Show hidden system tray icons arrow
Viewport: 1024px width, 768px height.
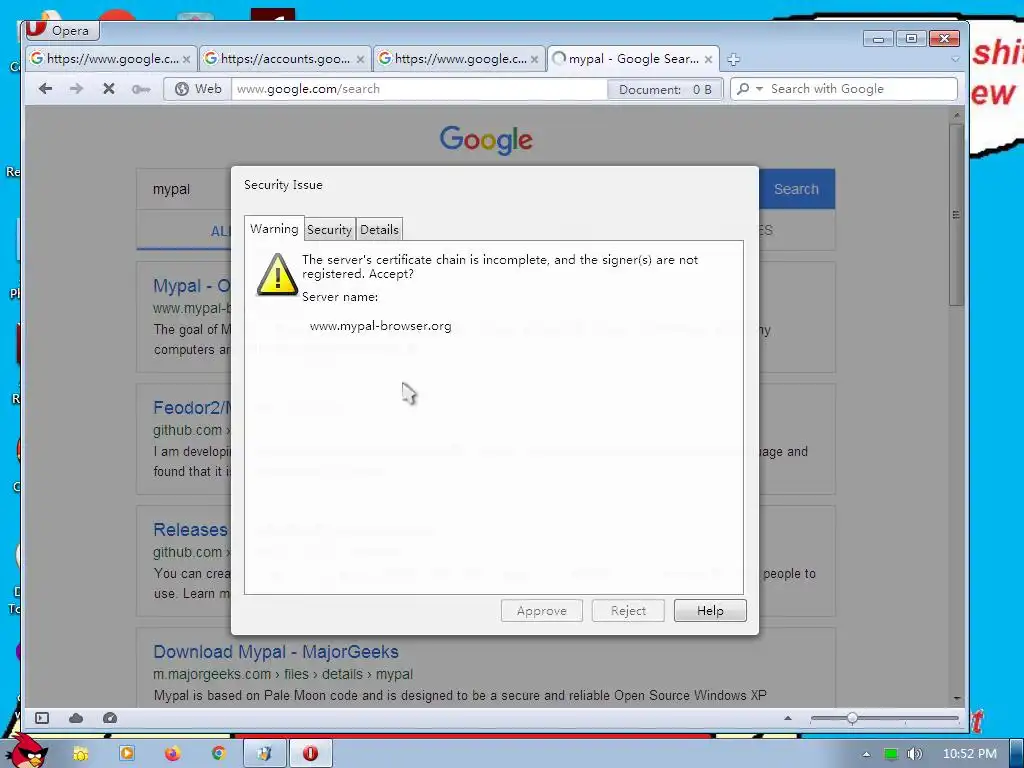tap(867, 754)
